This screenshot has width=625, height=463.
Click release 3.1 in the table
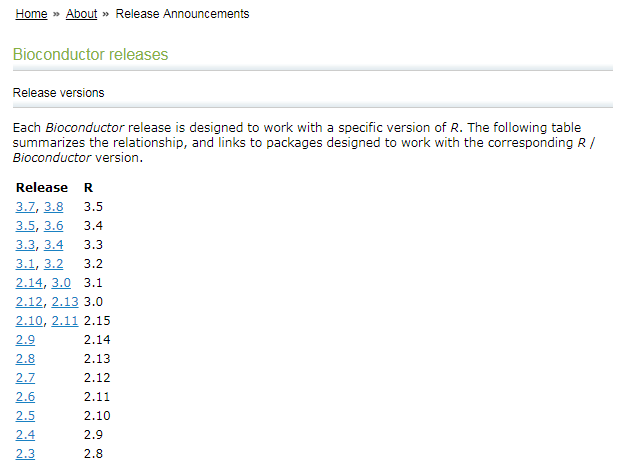(26, 264)
